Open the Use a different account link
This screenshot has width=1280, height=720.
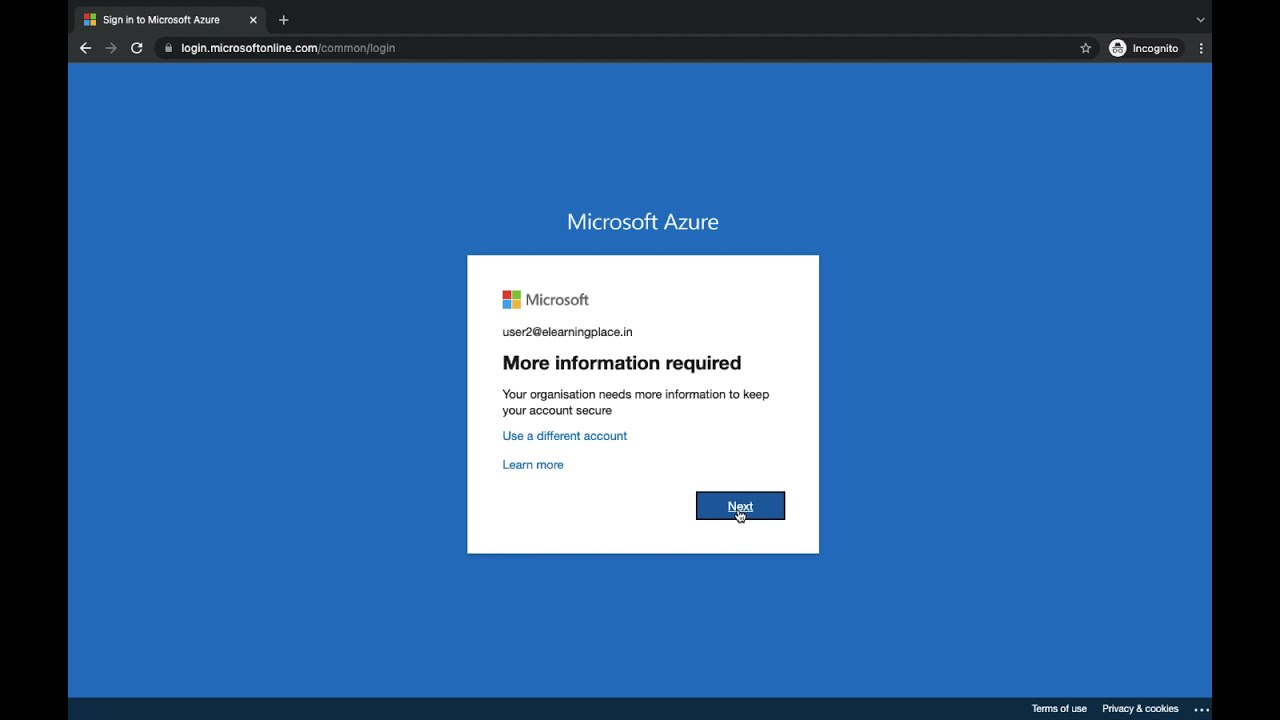(565, 436)
